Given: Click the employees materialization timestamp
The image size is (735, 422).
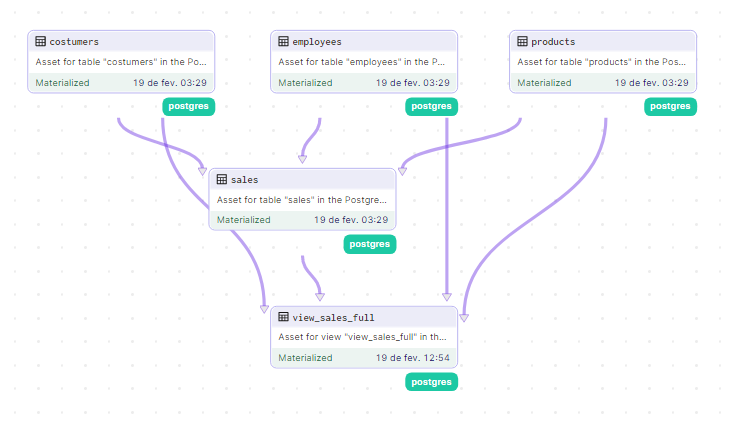Looking at the screenshot, I should tap(412, 82).
